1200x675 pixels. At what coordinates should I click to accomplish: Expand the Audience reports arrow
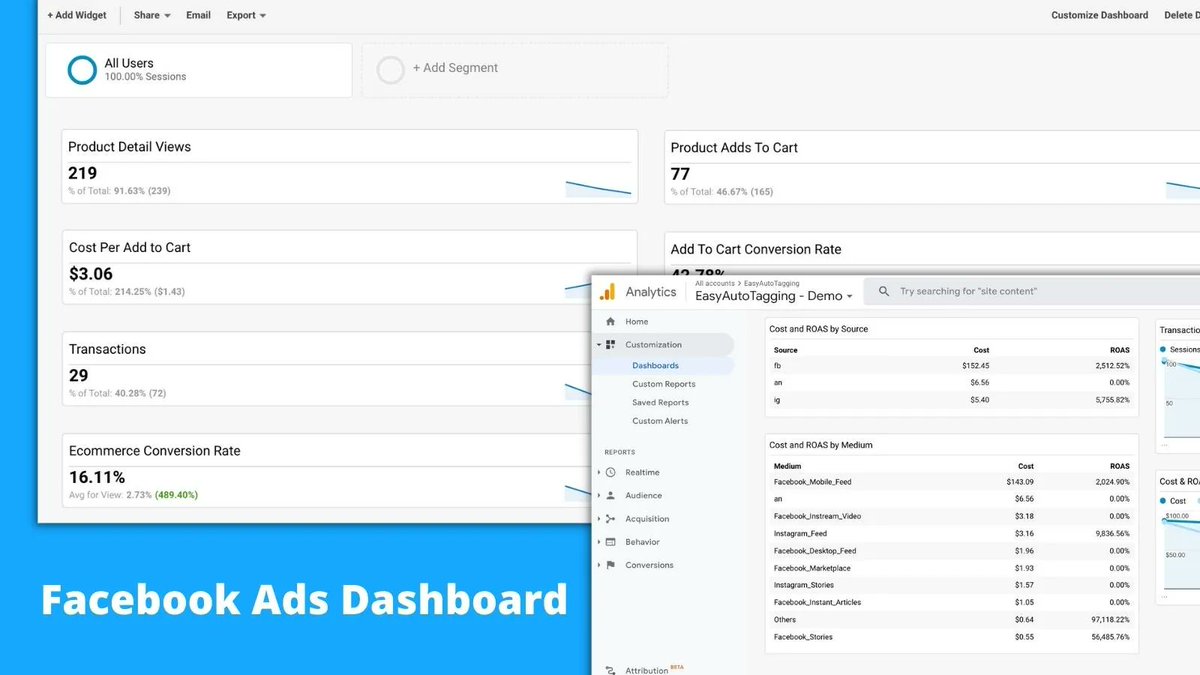coord(598,495)
